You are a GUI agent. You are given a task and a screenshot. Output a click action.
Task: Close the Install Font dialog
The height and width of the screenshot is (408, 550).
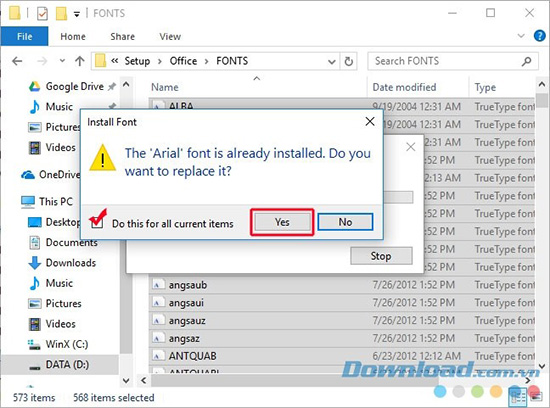[370, 122]
